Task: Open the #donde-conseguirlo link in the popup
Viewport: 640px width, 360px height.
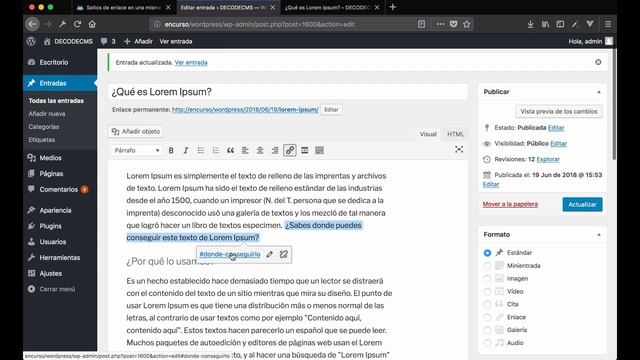Action: pyautogui.click(x=229, y=254)
